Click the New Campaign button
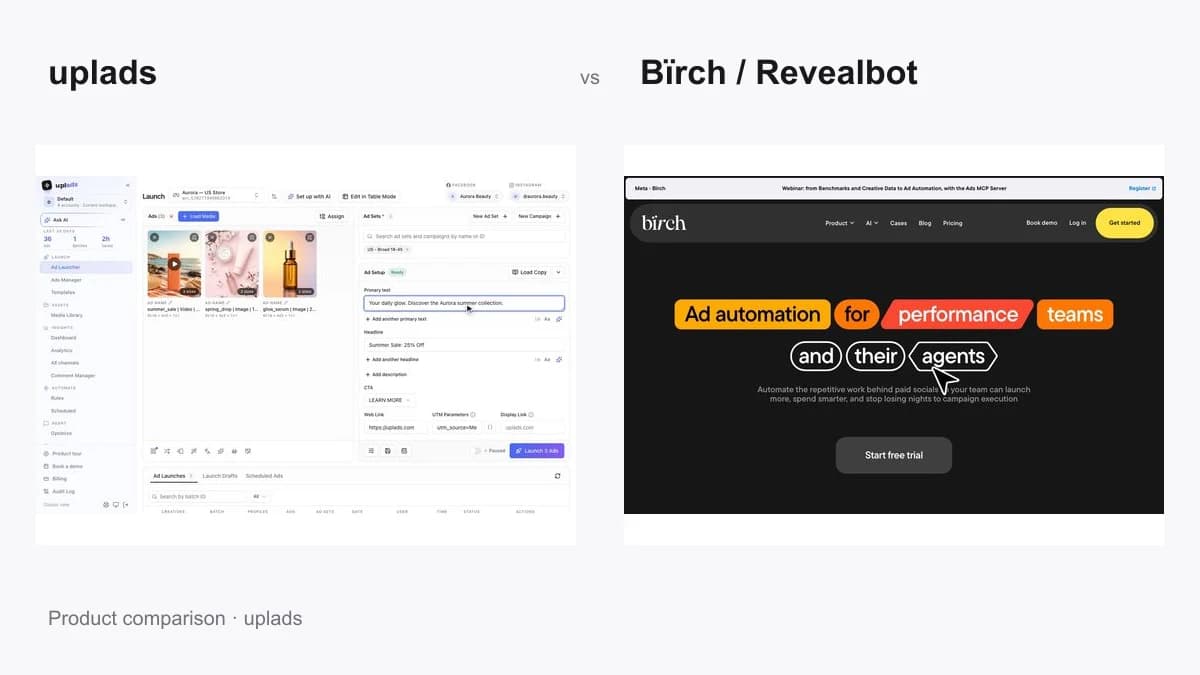The width and height of the screenshot is (1200, 675). coord(539,216)
